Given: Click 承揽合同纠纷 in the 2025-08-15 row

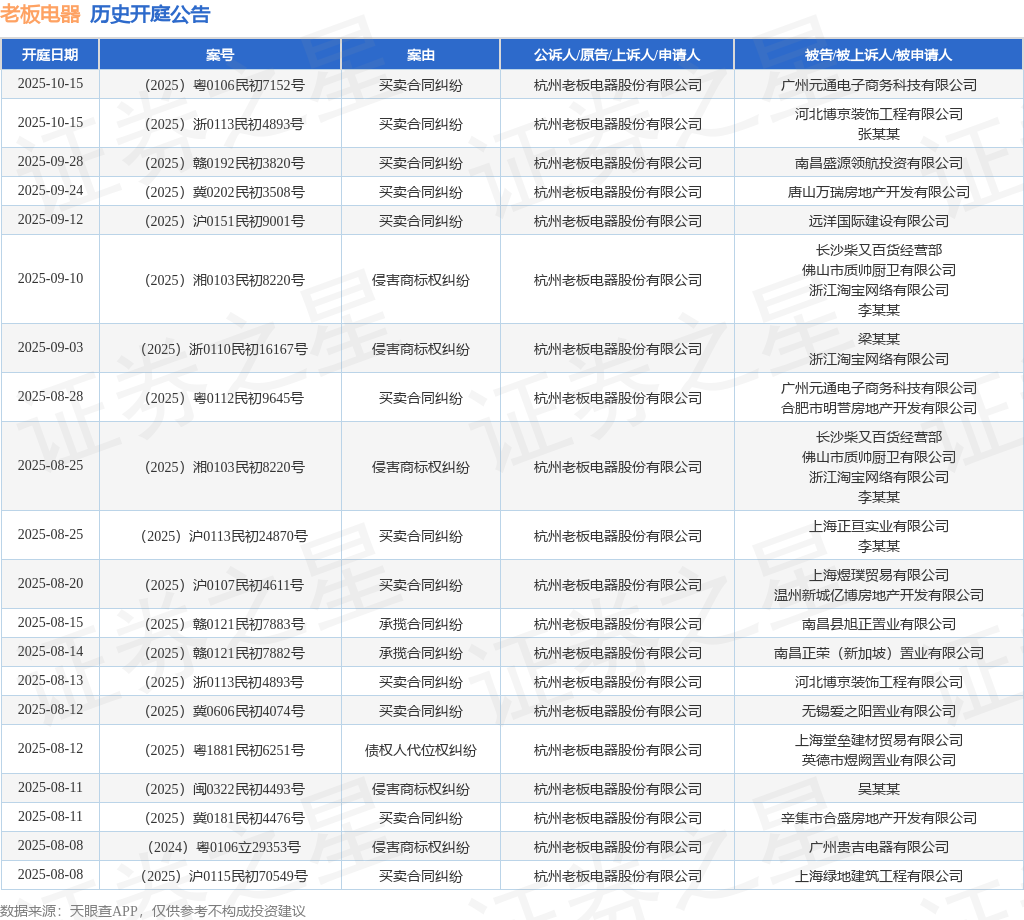Looking at the screenshot, I should 421,624.
